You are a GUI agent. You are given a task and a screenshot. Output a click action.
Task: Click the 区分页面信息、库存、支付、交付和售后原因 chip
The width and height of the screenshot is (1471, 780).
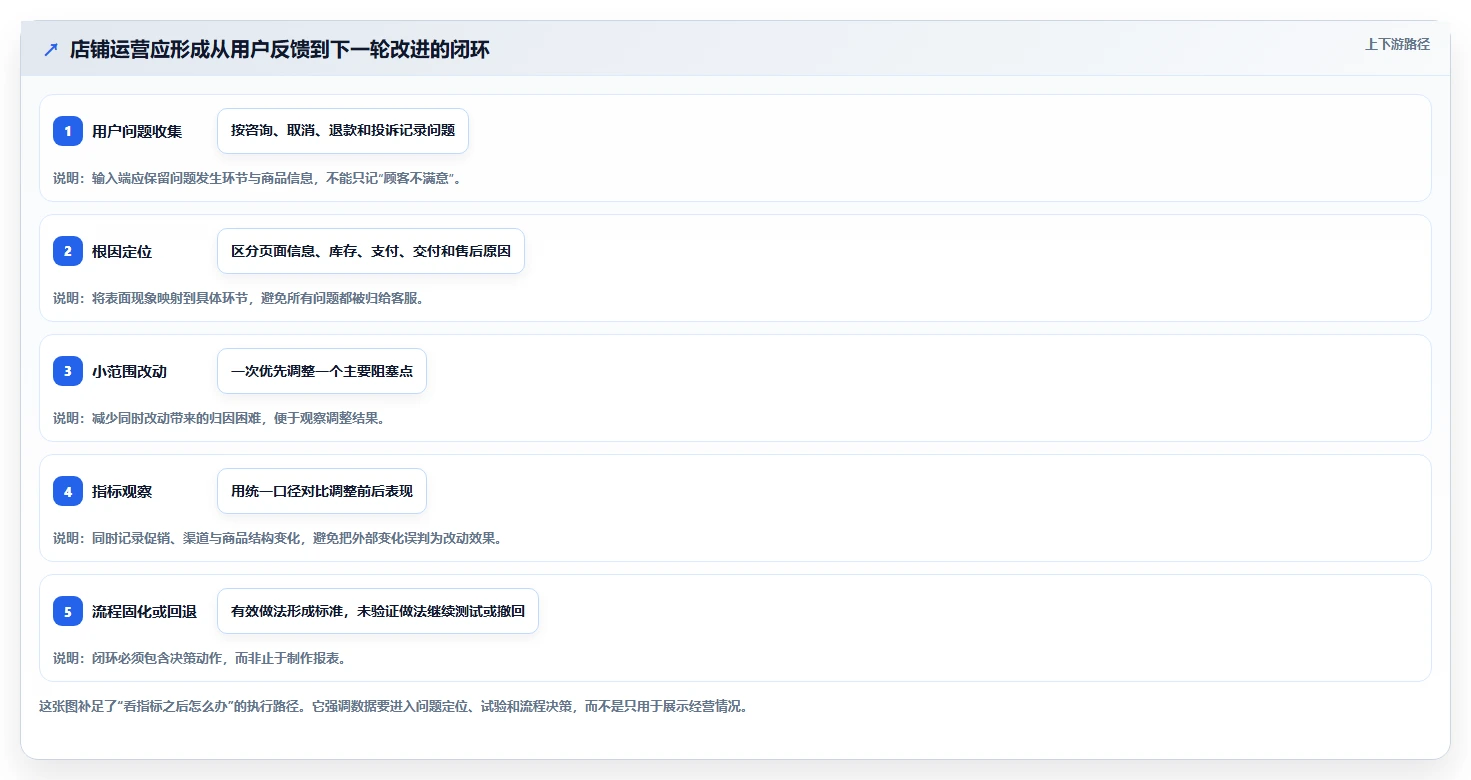coord(371,251)
